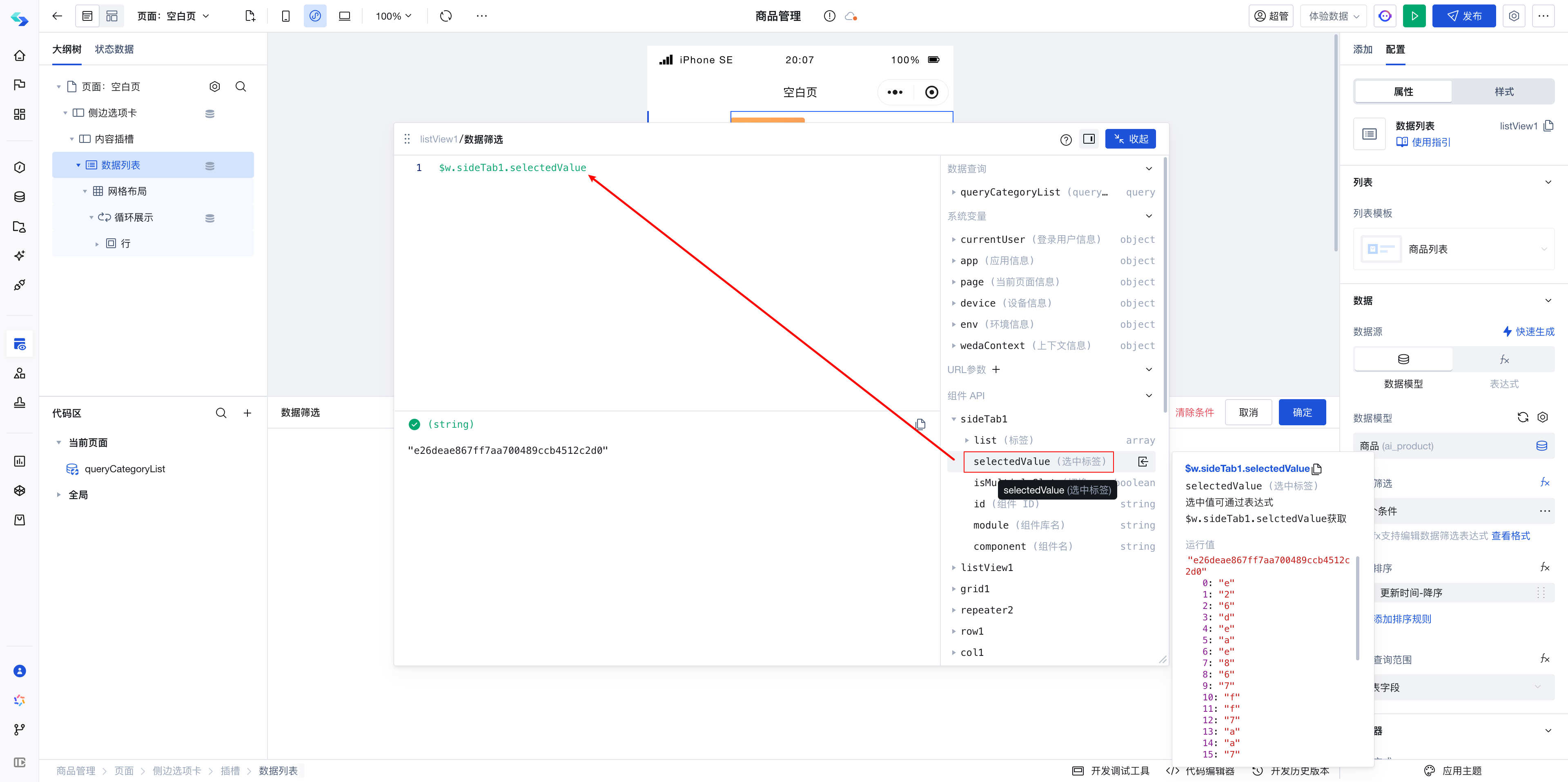Click the 取消 button
This screenshot has height=782, width=1568.
[x=1248, y=413]
